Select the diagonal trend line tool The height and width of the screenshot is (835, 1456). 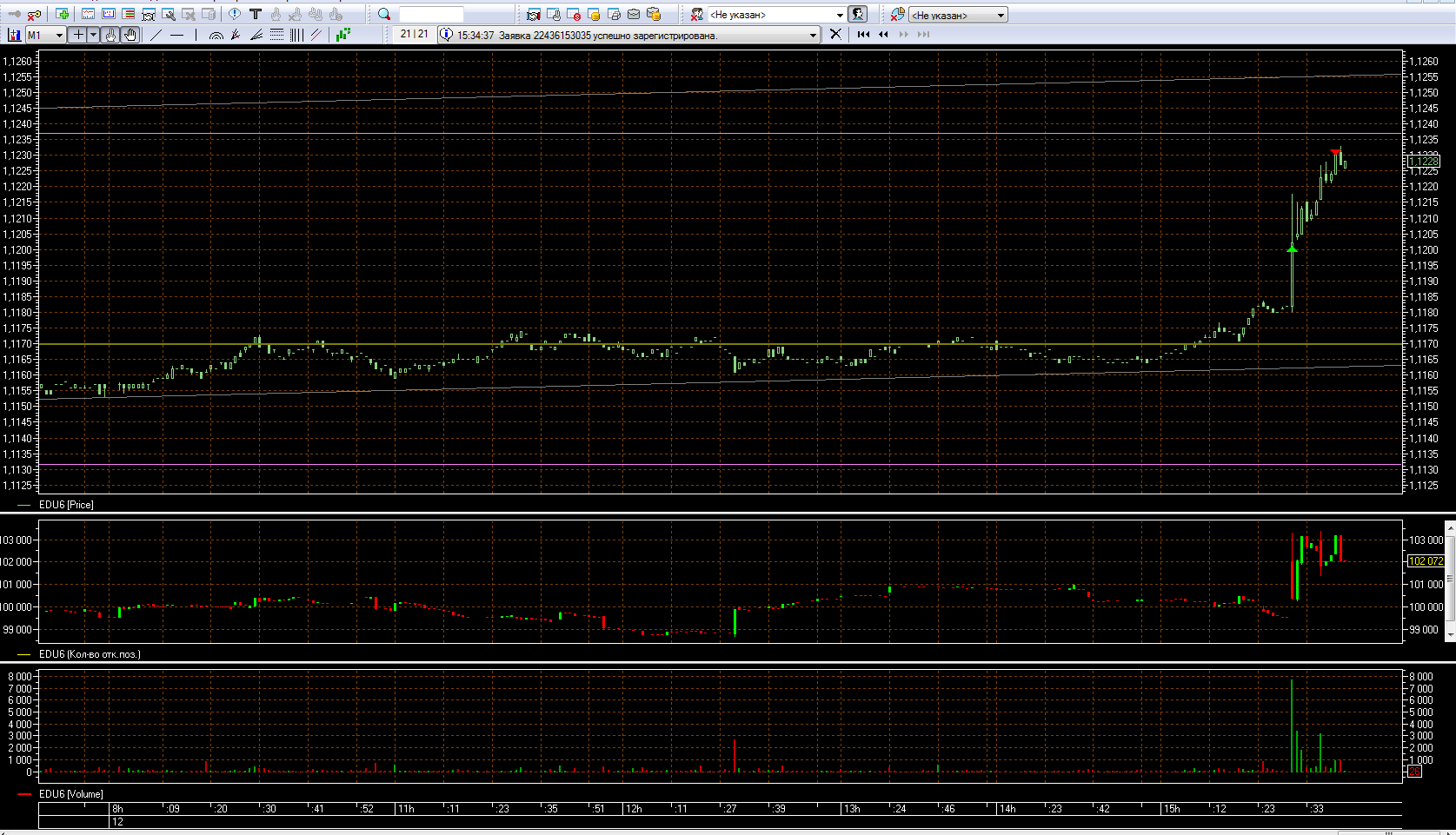pos(156,35)
